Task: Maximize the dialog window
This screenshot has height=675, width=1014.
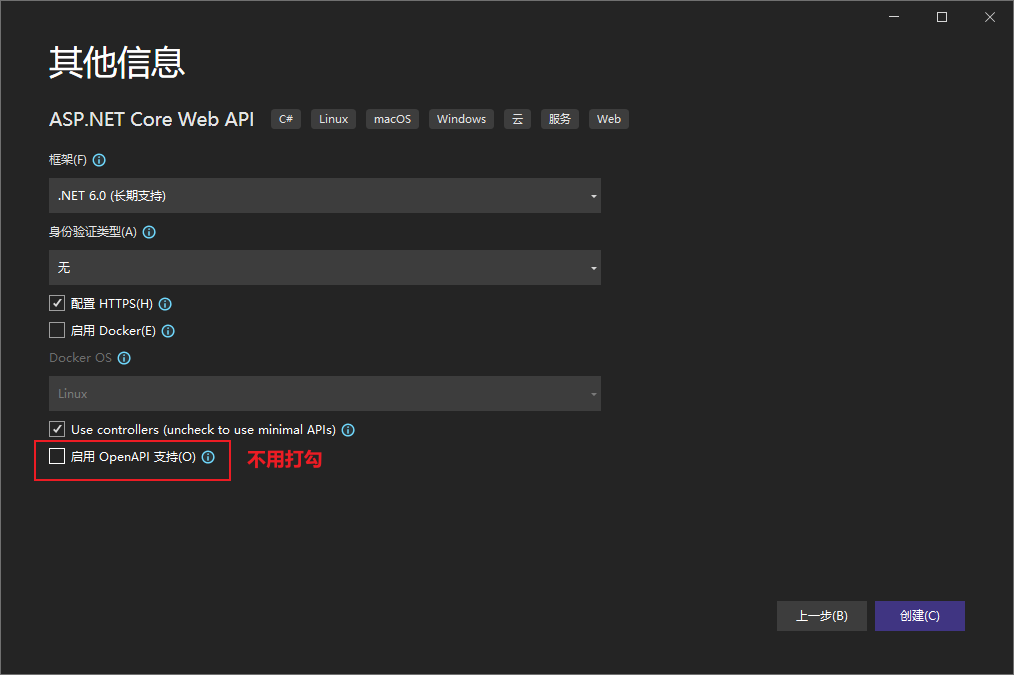Action: (941, 17)
